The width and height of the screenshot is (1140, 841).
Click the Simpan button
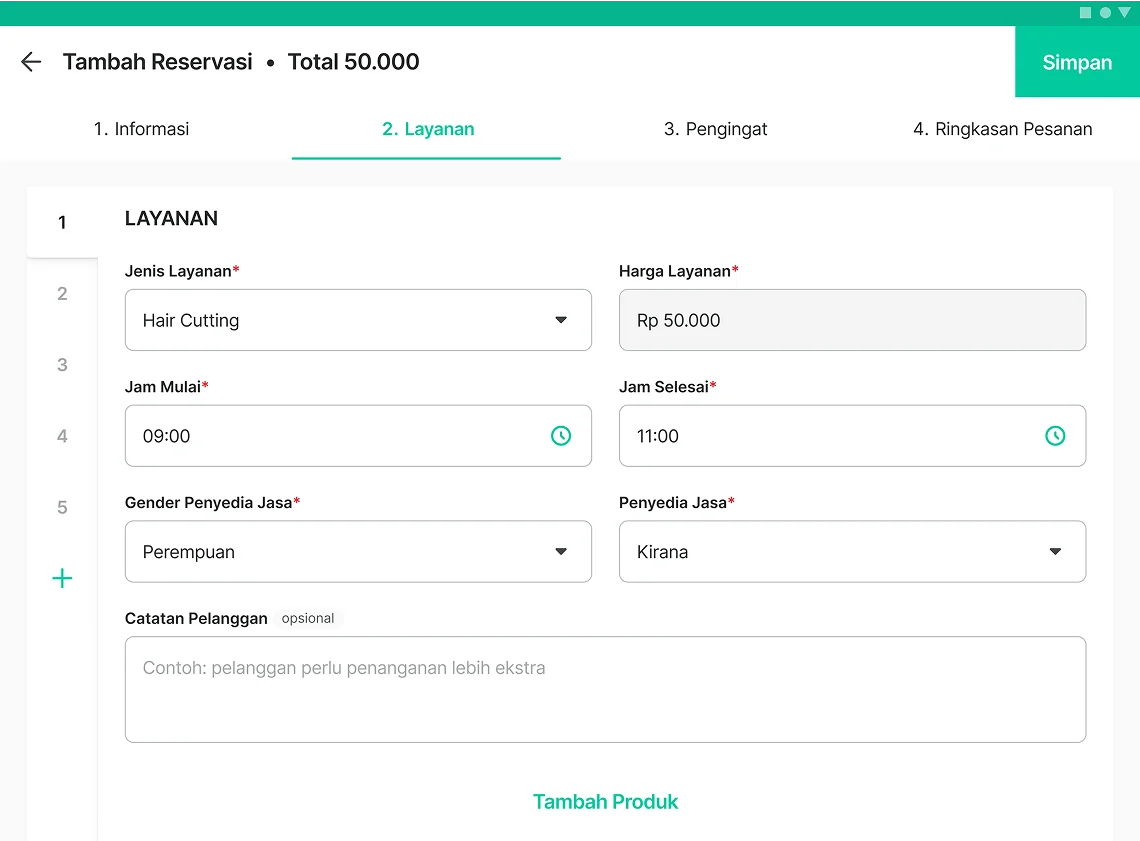(1077, 62)
